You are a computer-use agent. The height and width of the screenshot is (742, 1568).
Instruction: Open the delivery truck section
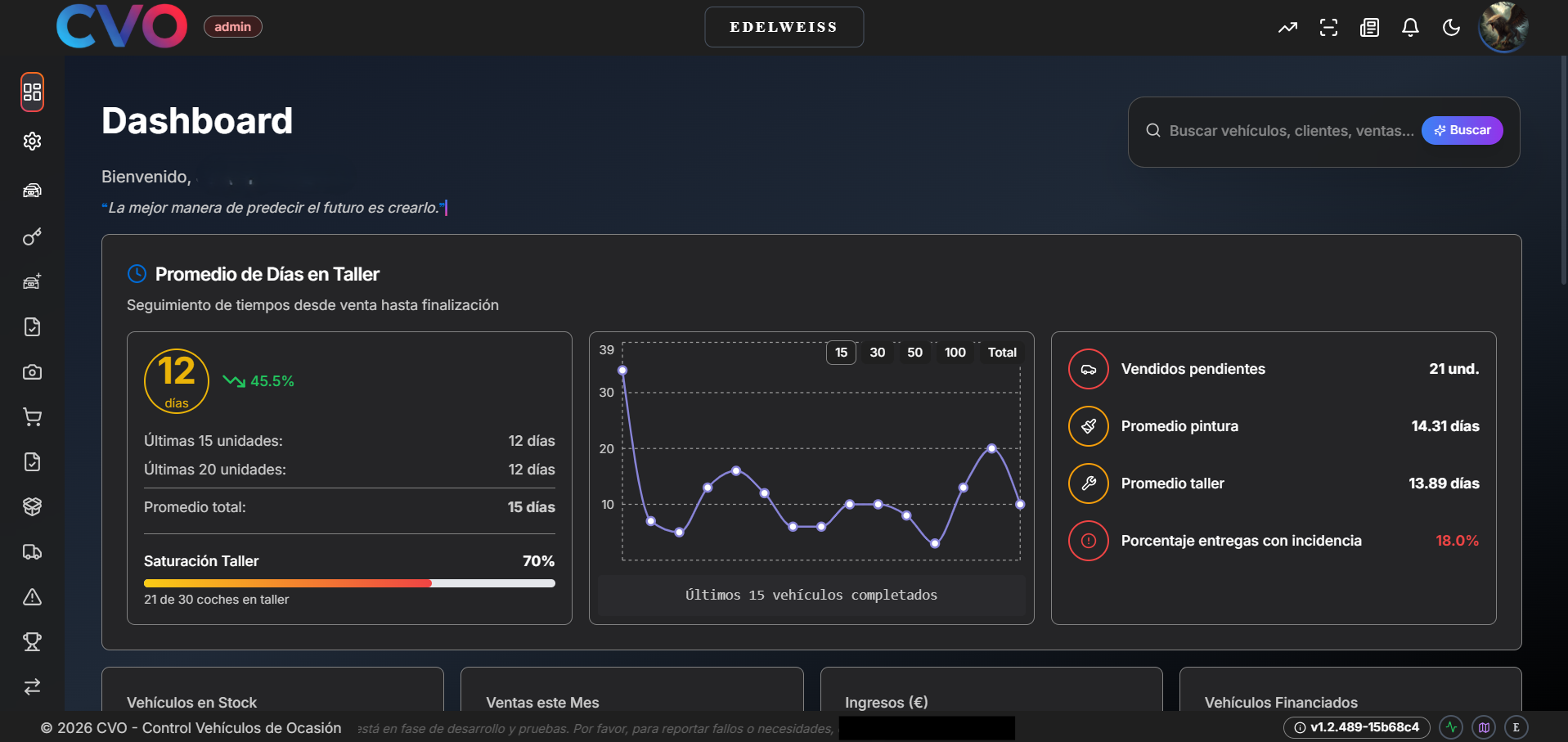point(32,551)
